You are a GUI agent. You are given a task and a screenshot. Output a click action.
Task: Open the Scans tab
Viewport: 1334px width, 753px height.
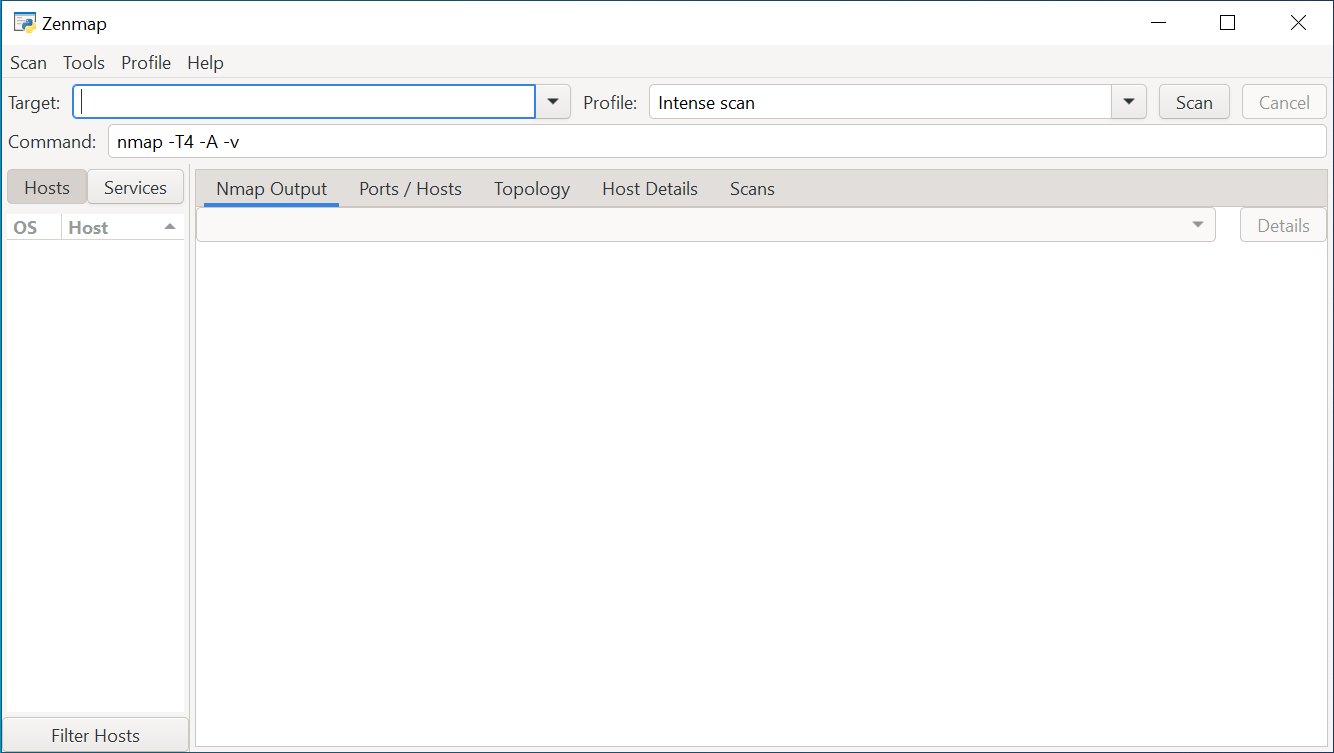click(752, 189)
